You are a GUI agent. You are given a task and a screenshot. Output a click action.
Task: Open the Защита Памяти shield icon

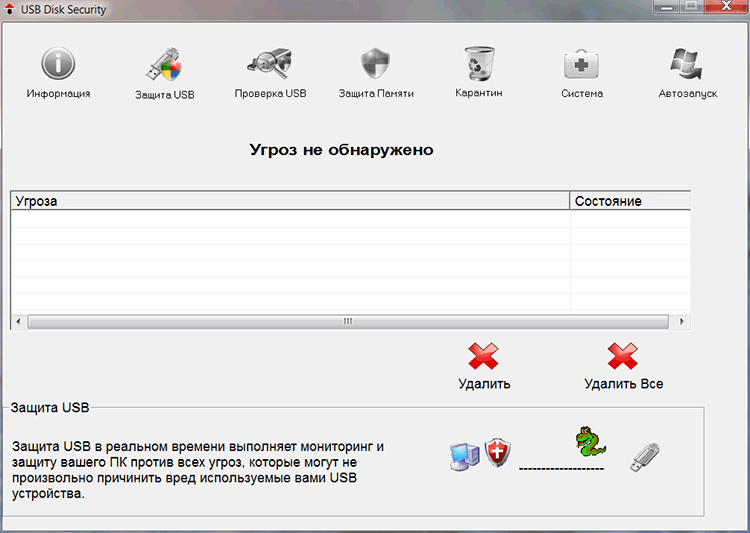click(x=375, y=63)
